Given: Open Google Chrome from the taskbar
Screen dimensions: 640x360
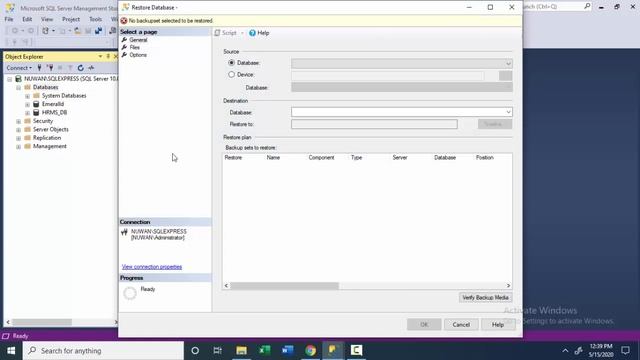Looking at the screenshot, I should 310,350.
